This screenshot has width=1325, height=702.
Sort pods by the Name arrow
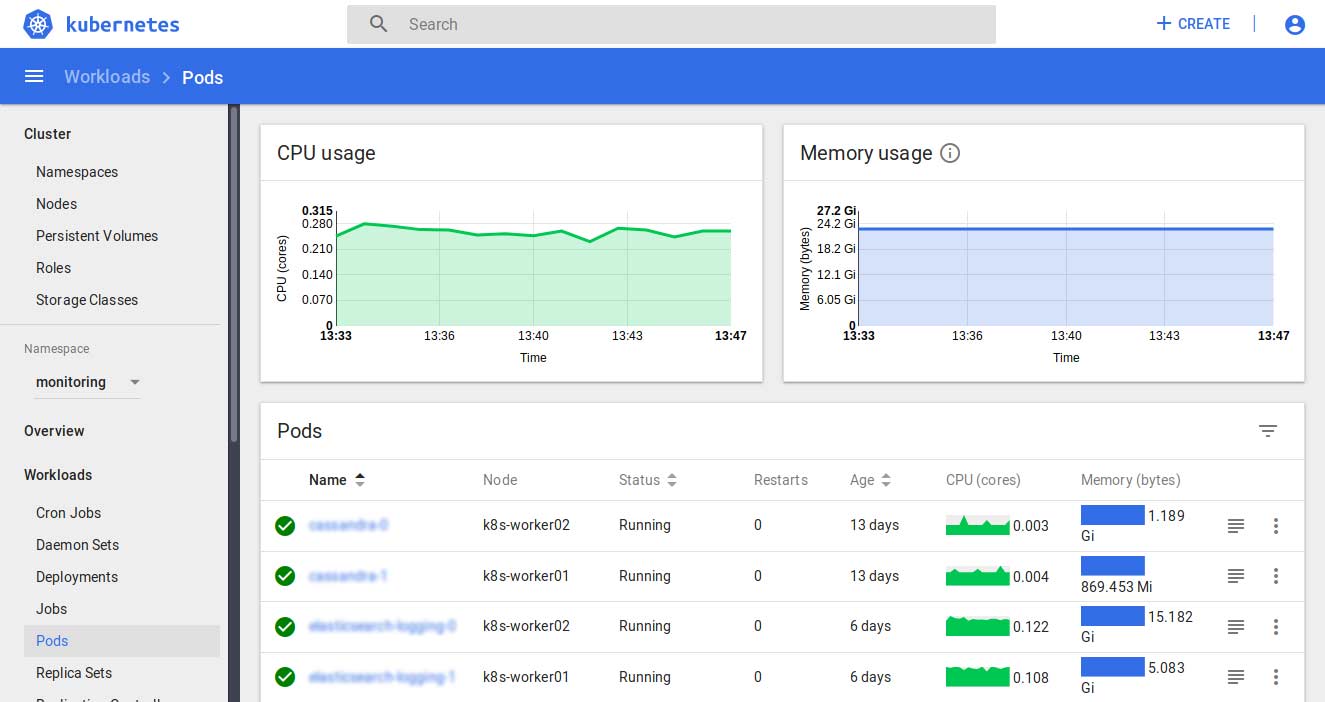360,480
